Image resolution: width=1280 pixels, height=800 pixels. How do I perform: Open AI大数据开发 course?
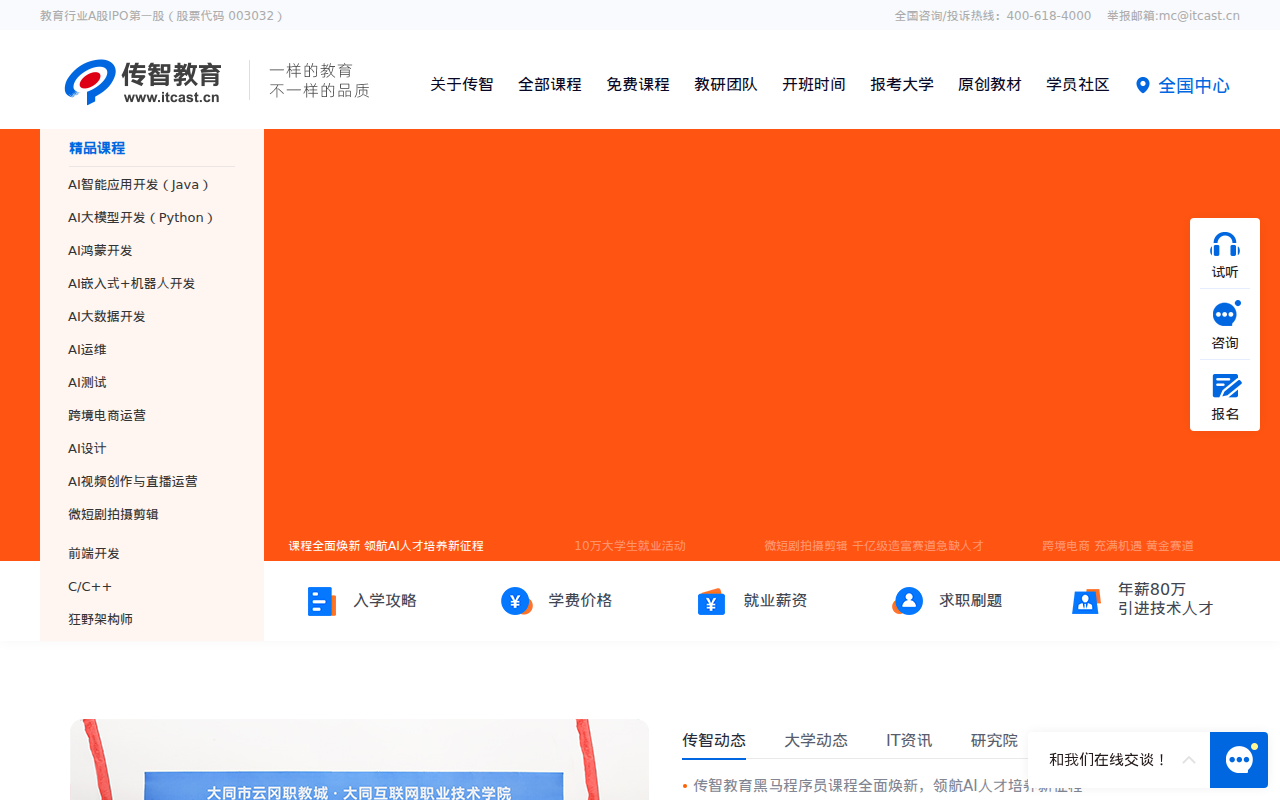coord(107,317)
